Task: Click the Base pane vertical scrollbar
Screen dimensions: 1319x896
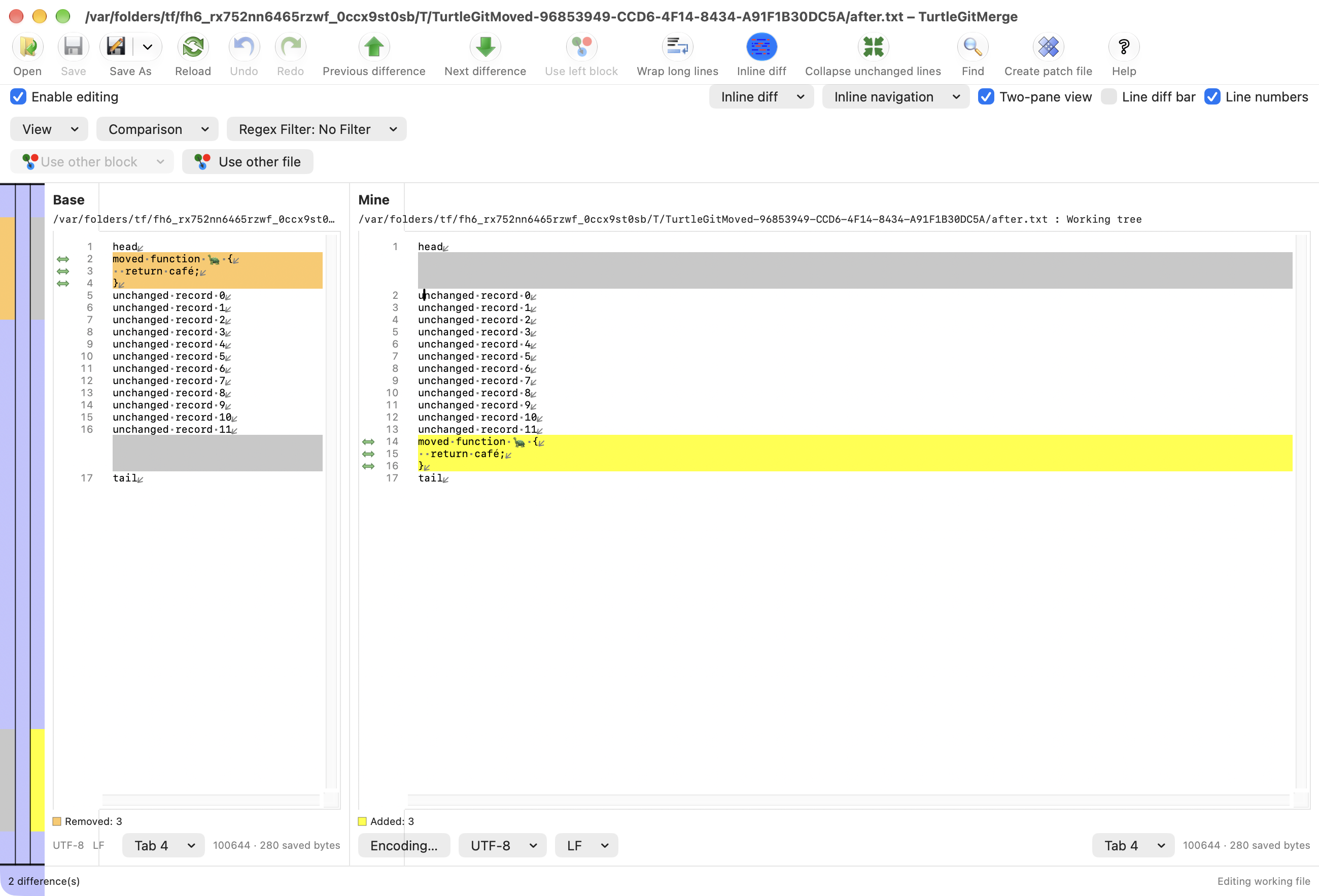Action: (x=331, y=511)
